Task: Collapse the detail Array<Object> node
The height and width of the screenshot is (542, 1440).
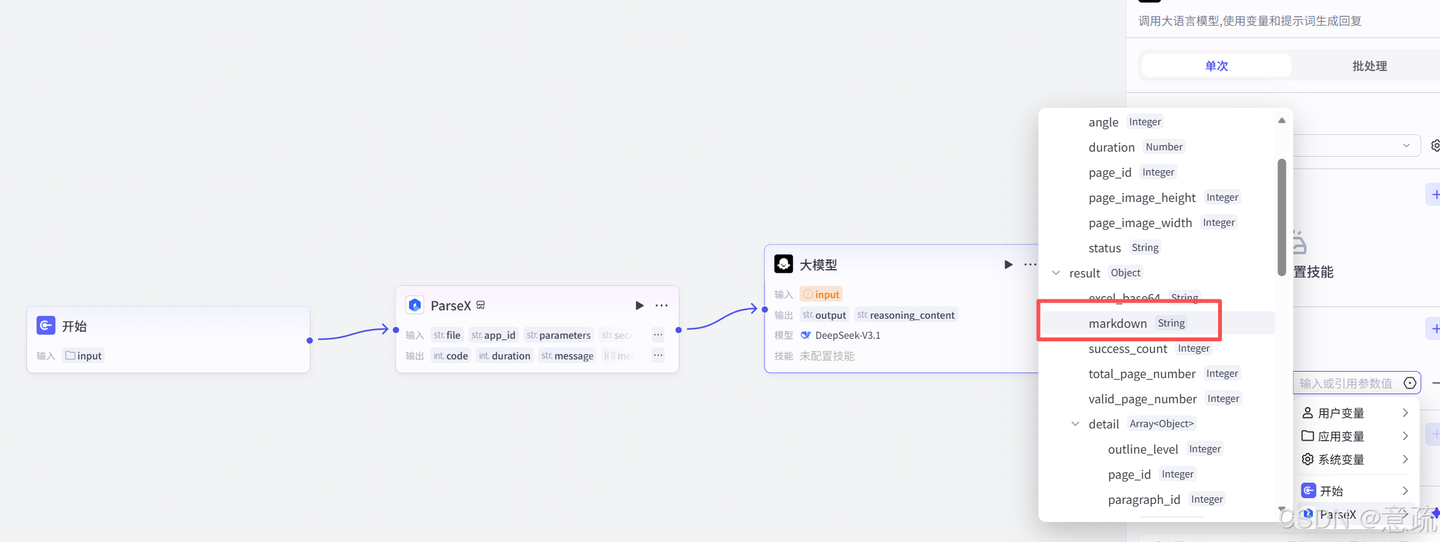Action: tap(1075, 424)
